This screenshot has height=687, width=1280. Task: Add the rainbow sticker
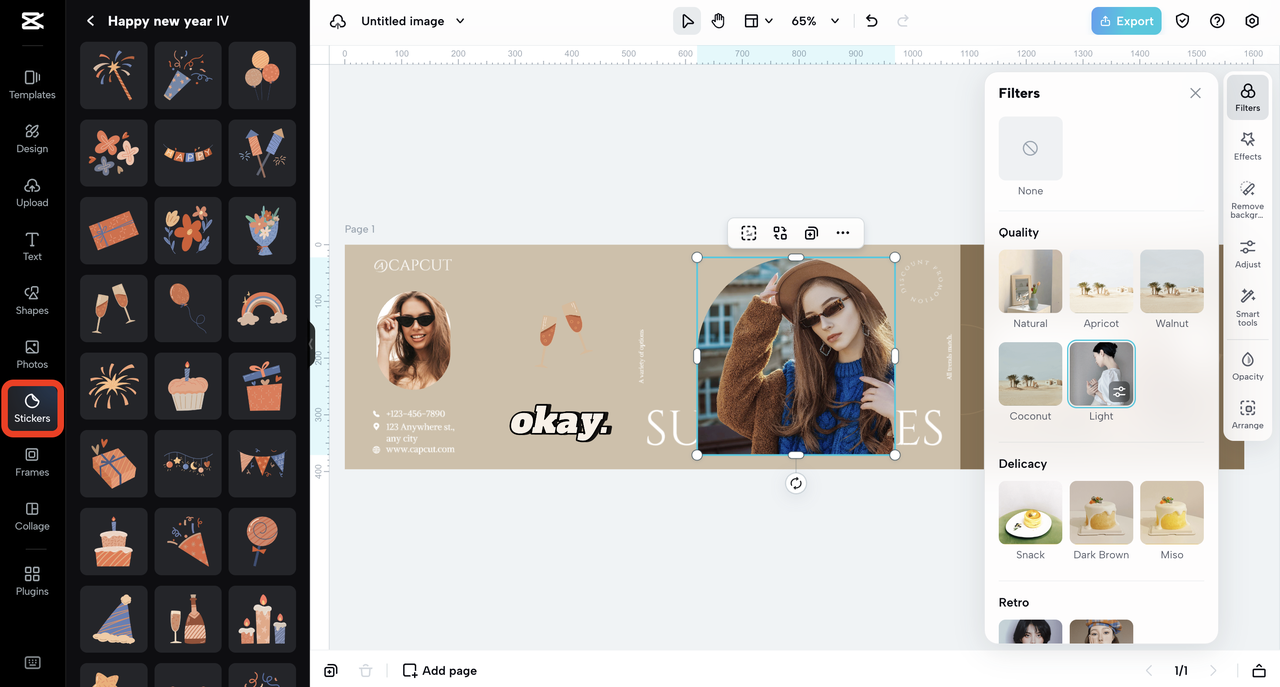point(262,309)
